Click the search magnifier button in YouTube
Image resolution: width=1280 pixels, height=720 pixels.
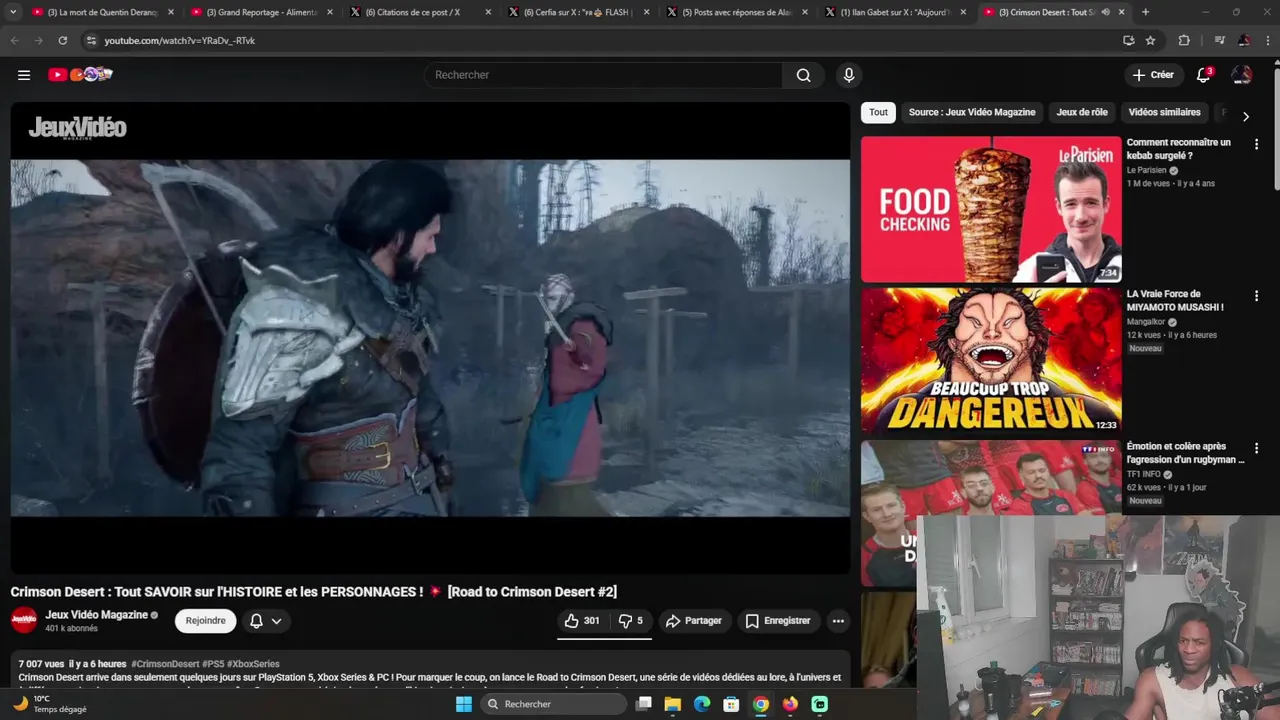click(803, 75)
